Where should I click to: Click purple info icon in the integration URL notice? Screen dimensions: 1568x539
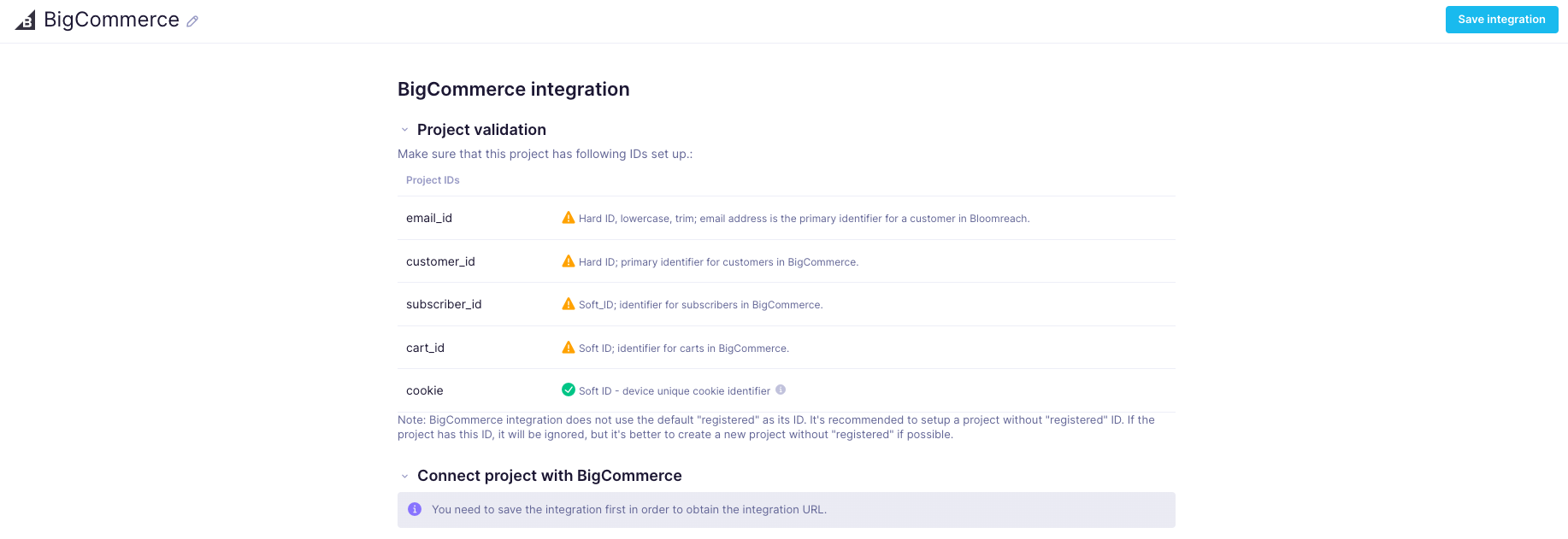[x=415, y=509]
